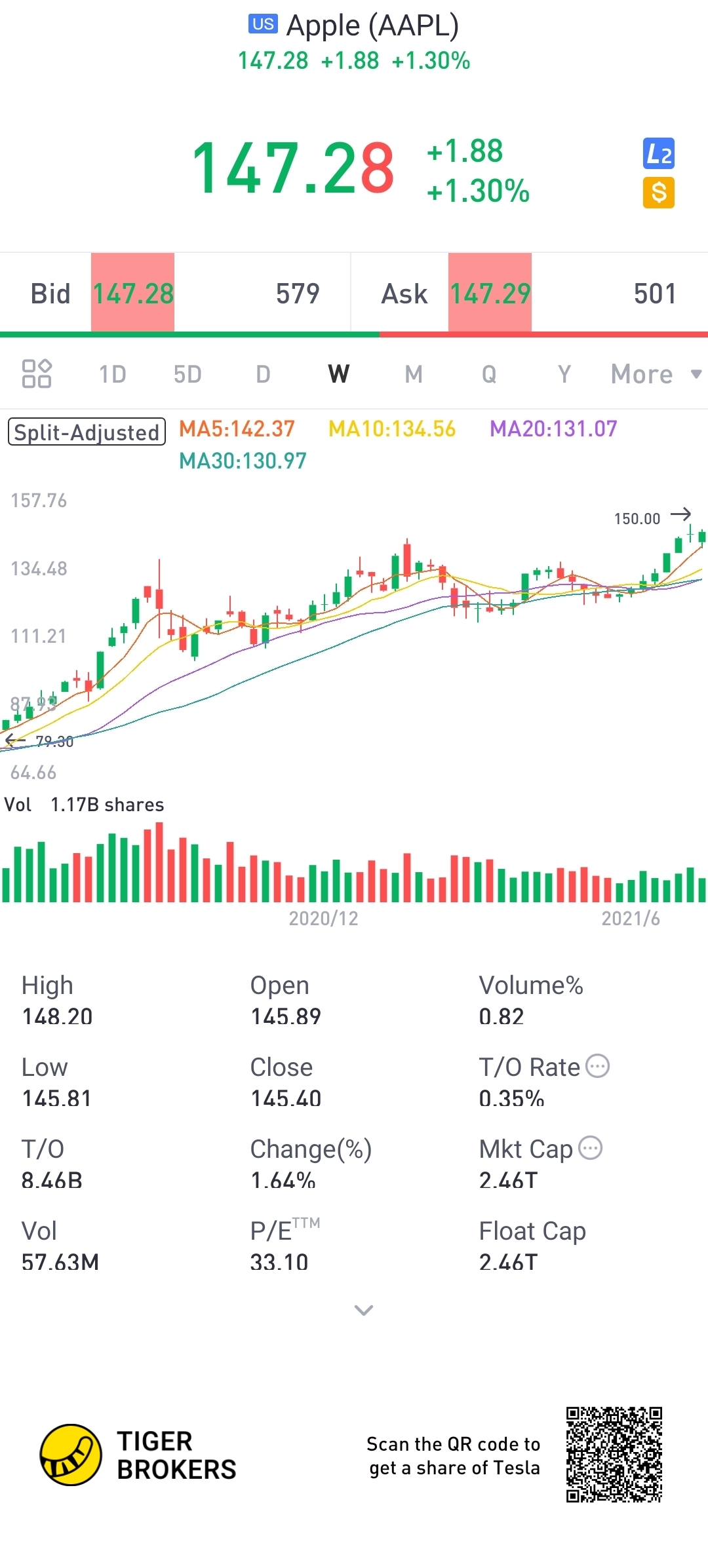Tap info icon next to T/O Rate
Viewport: 708px width, 1568px height.
(597, 1066)
